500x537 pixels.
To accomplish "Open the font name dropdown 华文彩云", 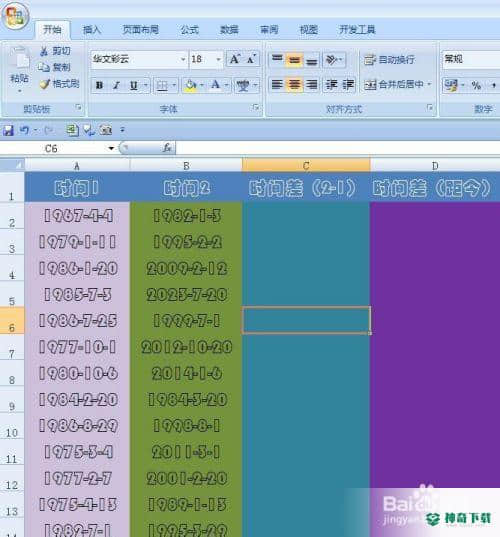I will pos(139,59).
